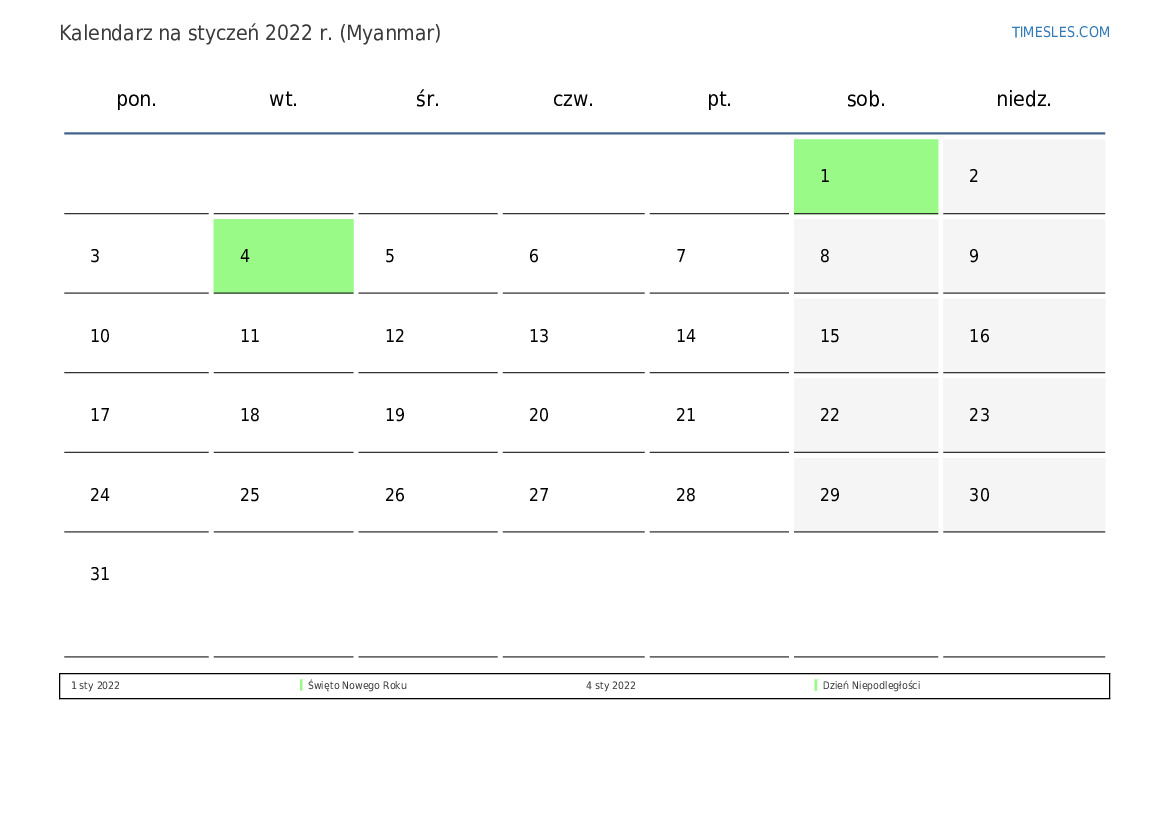Screen dimensions: 1169x827
Task: Open the TIMESLES.COM link
Action: click(x=1060, y=32)
